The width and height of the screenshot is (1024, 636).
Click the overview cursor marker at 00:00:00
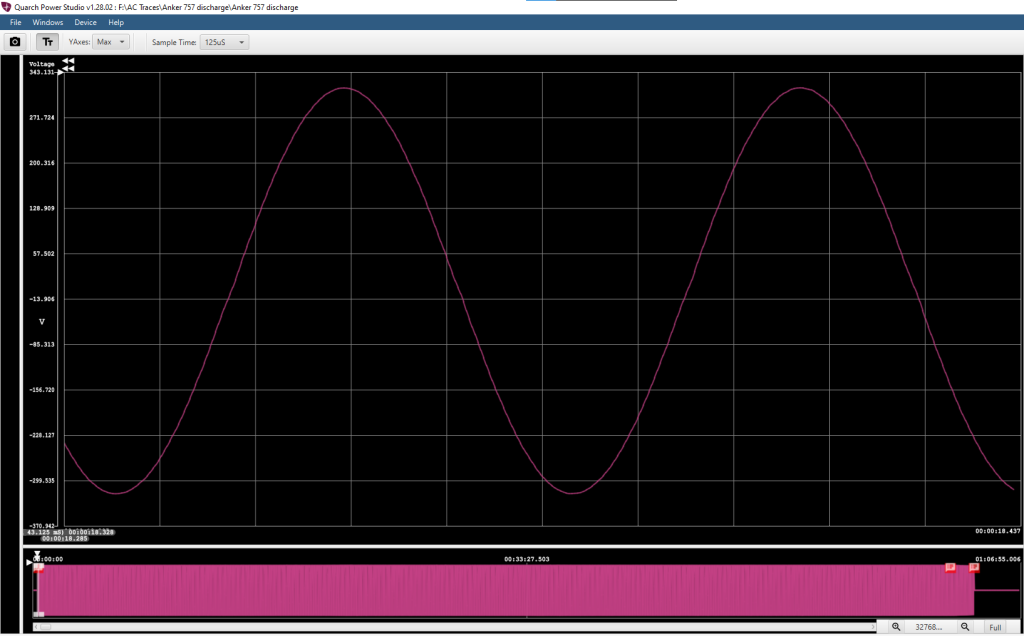(x=37, y=554)
